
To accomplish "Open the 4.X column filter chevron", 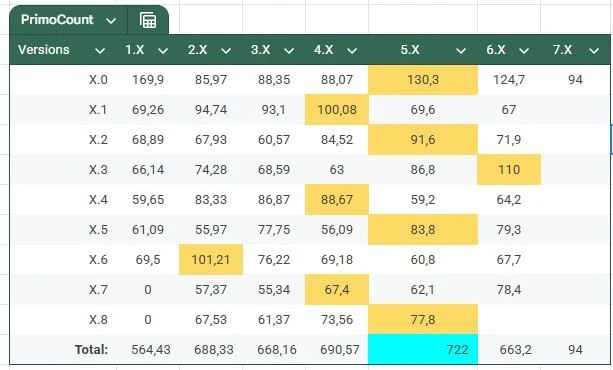I will (352, 50).
